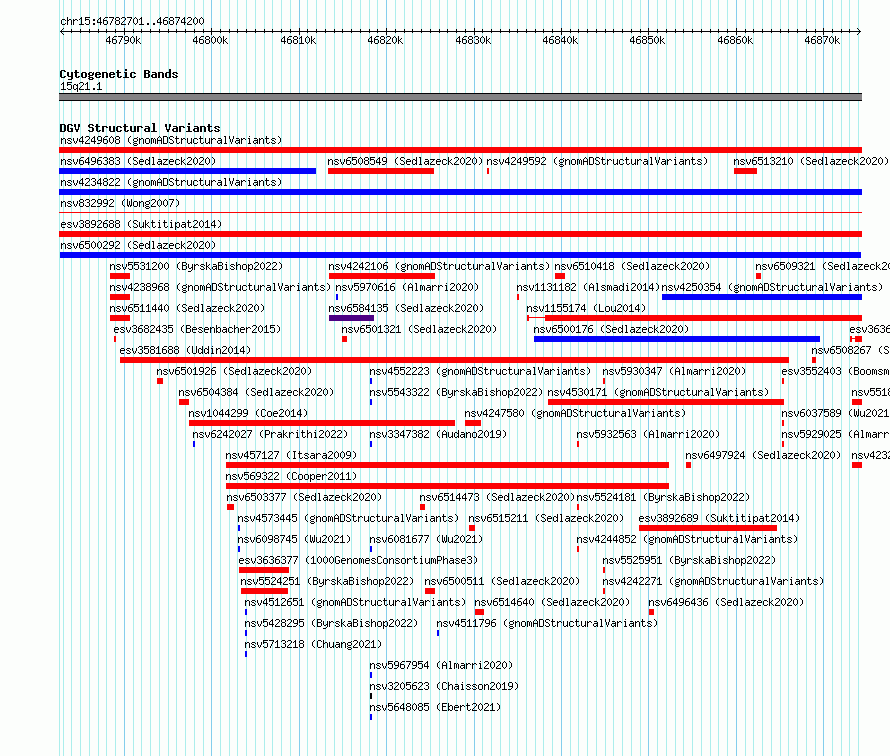
Task: Click nsv6497924 Sedlazeck2020 label
Action: coord(762,455)
